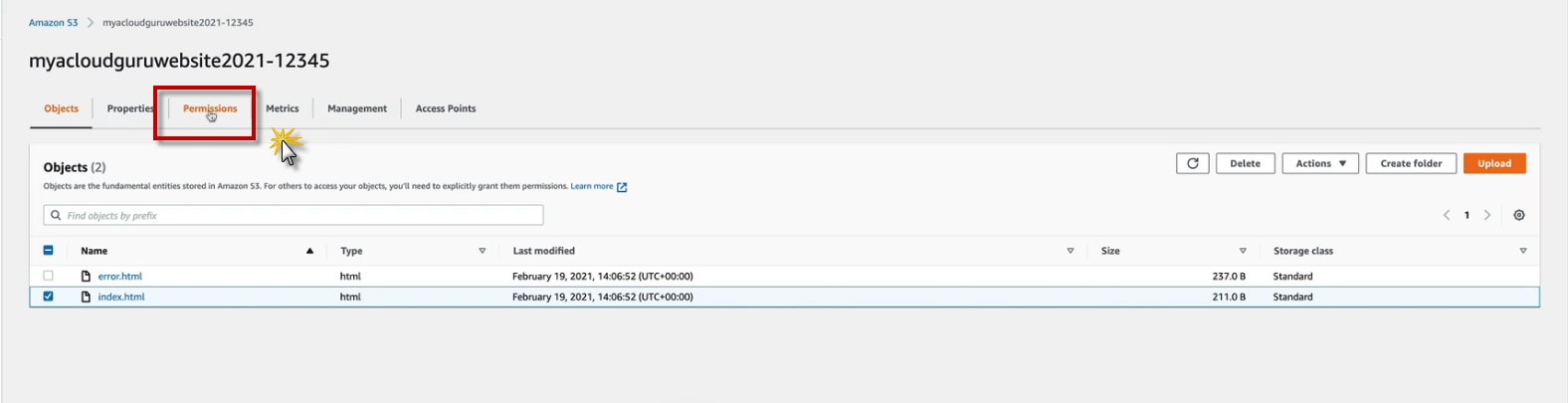Image resolution: width=1568 pixels, height=403 pixels.
Task: Sort by Storage class column arrow
Action: pyautogui.click(x=1522, y=251)
